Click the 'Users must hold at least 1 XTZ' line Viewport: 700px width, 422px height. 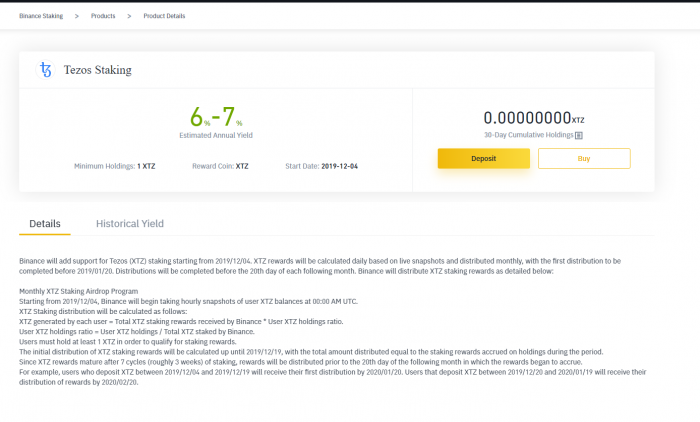click(x=128, y=342)
